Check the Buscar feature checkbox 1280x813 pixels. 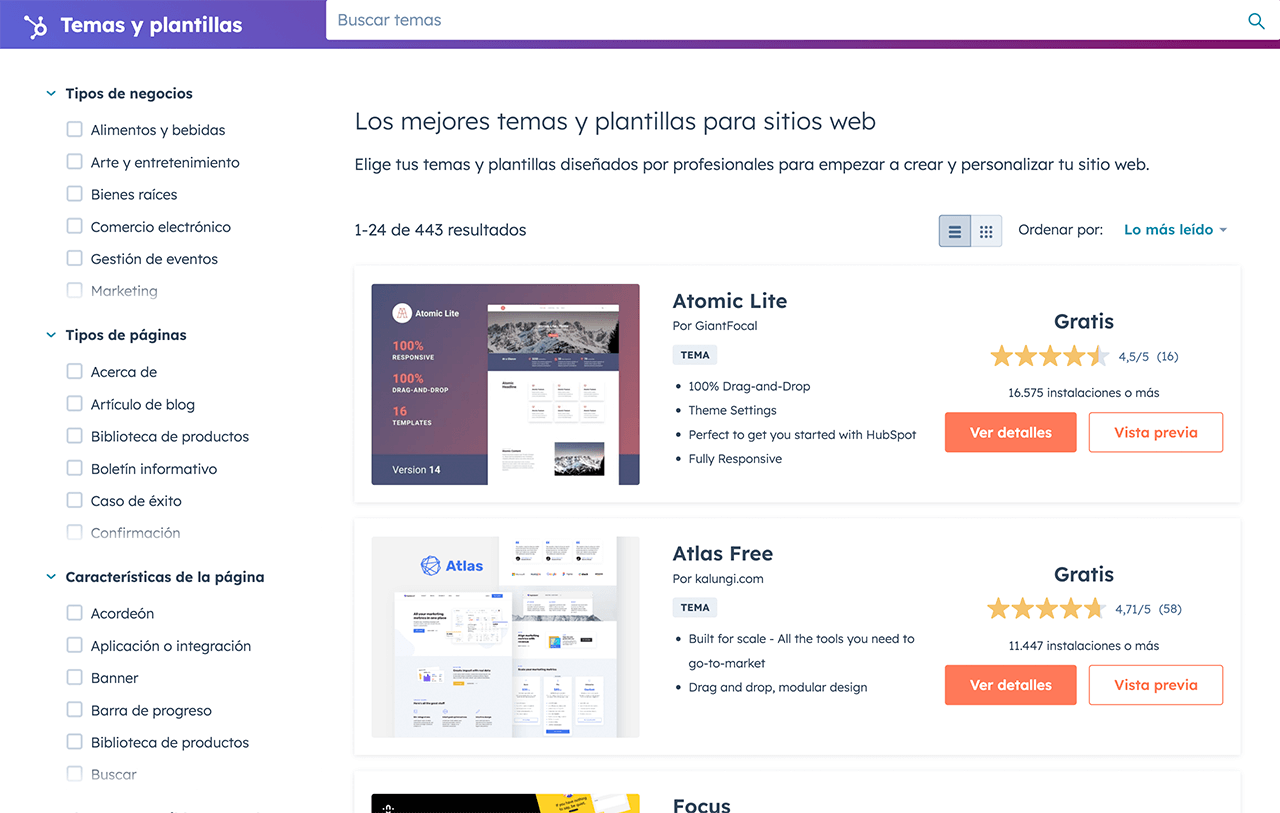(x=74, y=774)
